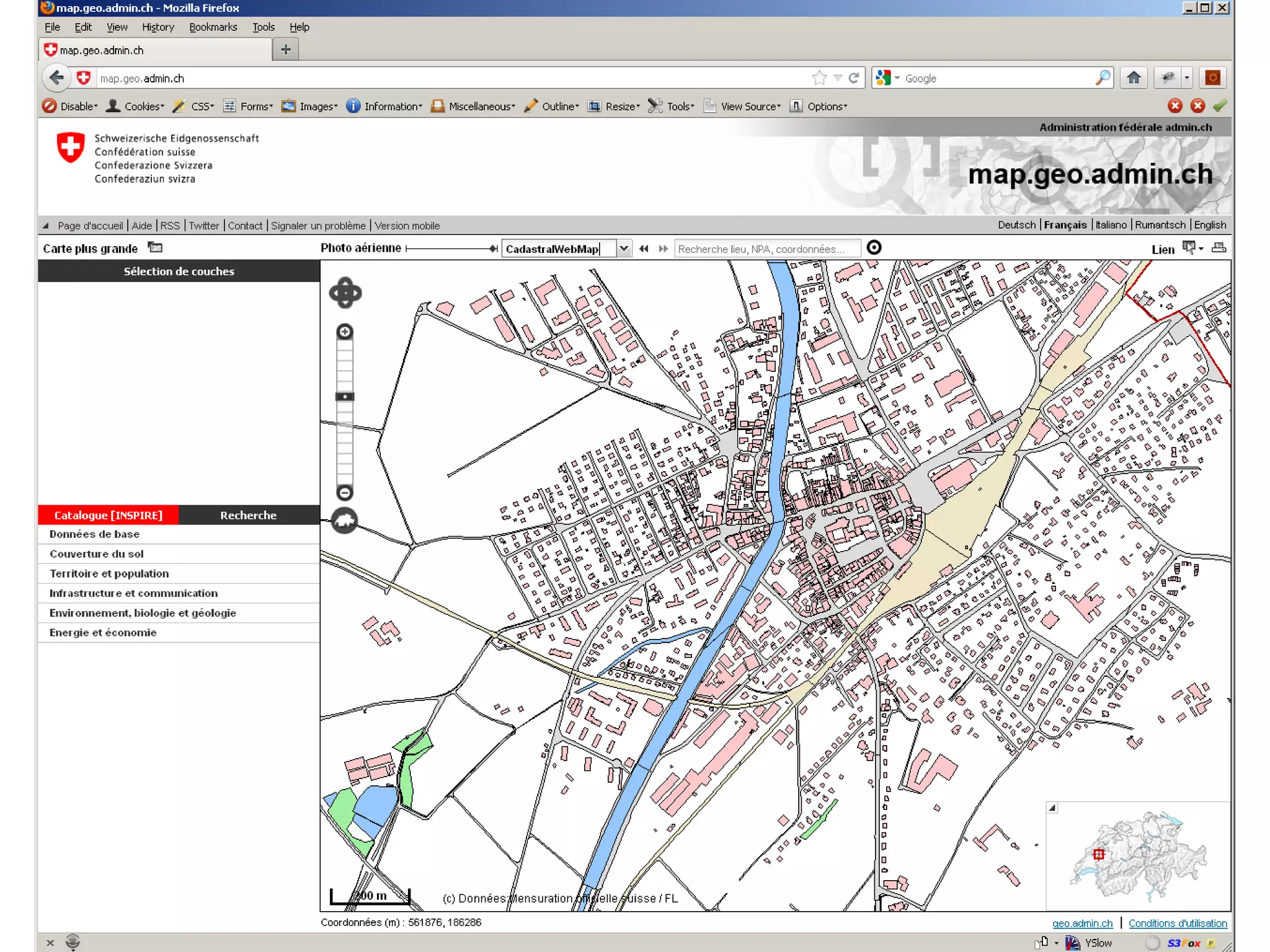Screen dimensions: 1270x952
Task: Open the Bookmarks menu
Action: tap(213, 27)
